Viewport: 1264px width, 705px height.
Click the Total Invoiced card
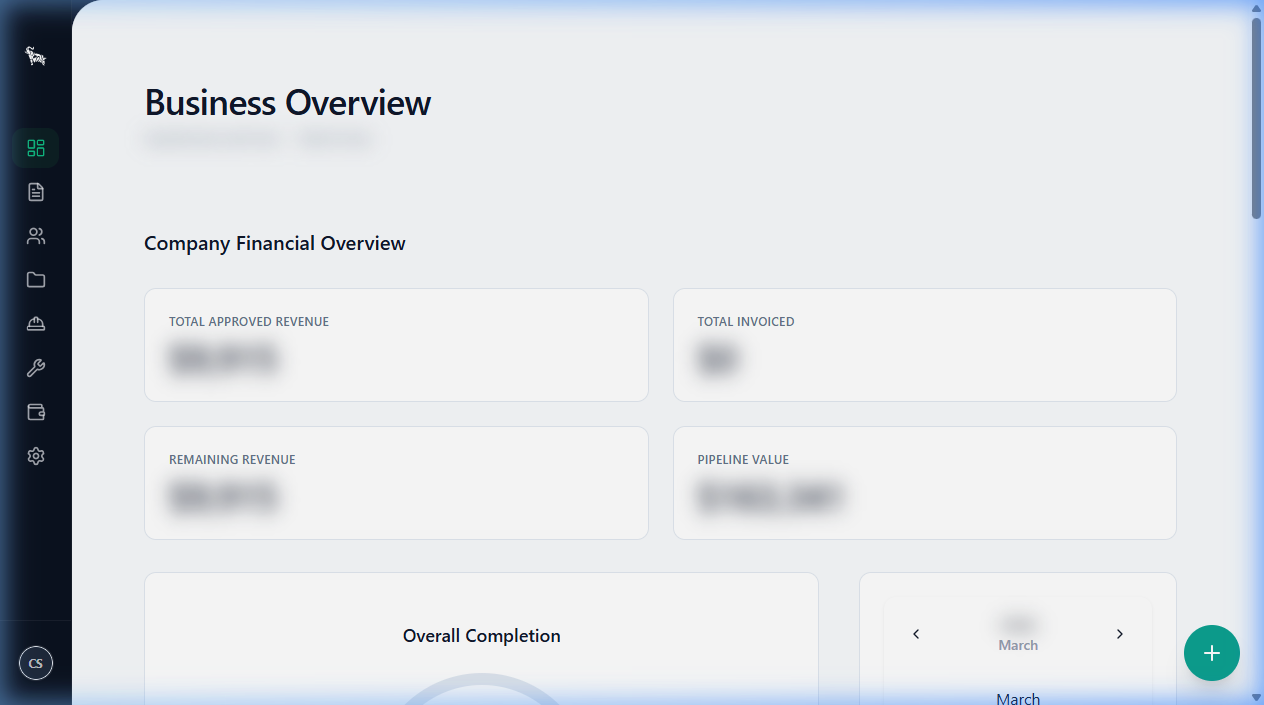924,345
